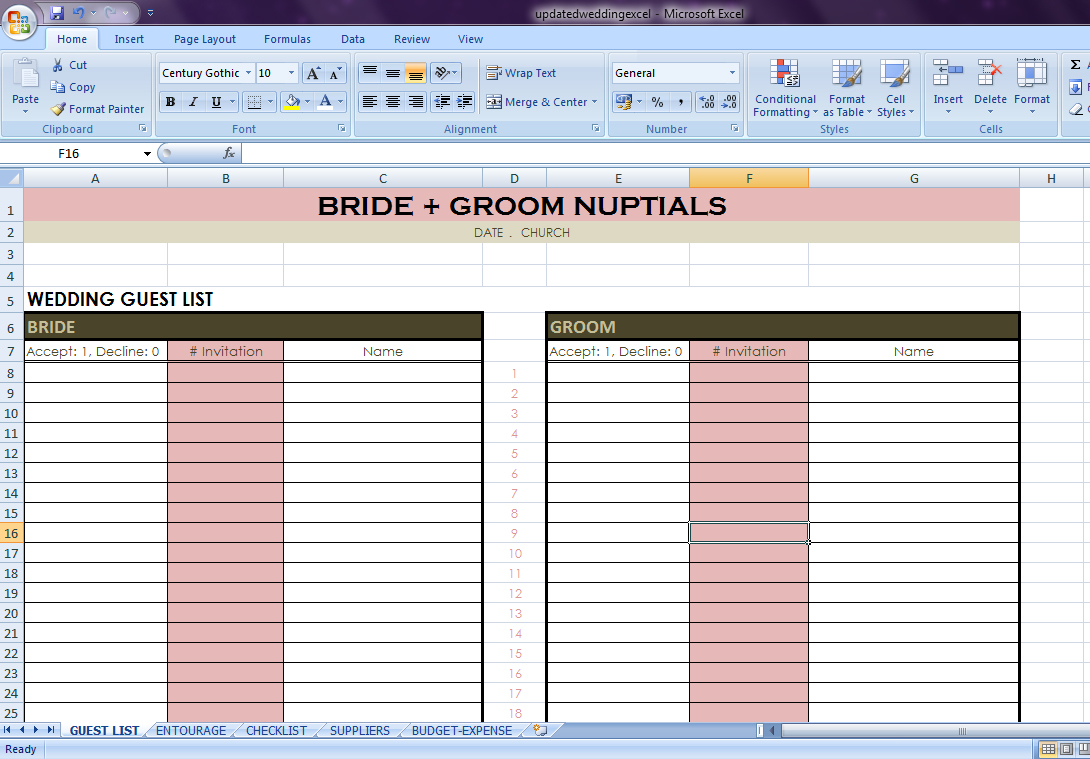
Task: Open the ENTOURAGE sheet tab
Action: tap(190, 731)
